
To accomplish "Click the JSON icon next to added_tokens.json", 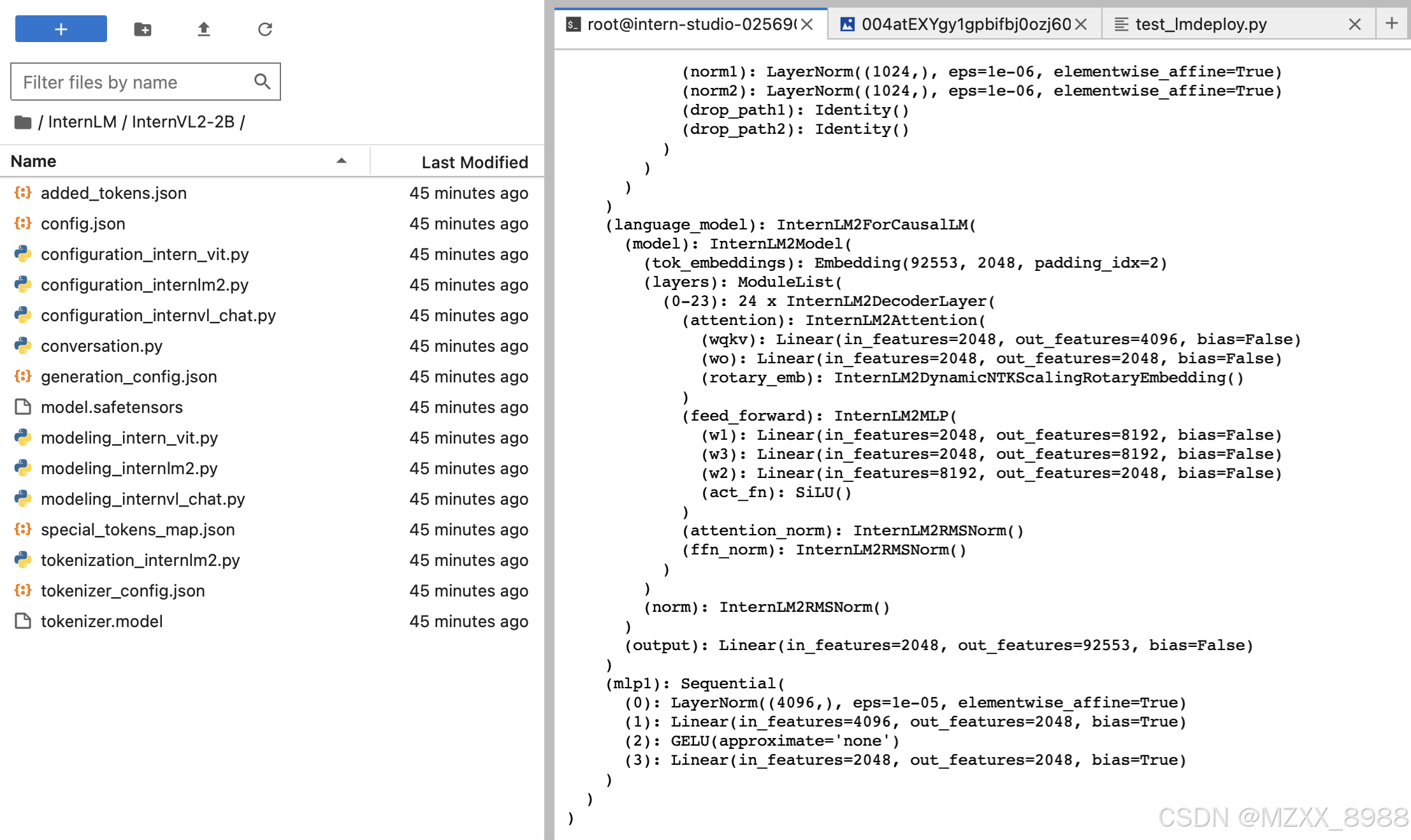I will [23, 193].
